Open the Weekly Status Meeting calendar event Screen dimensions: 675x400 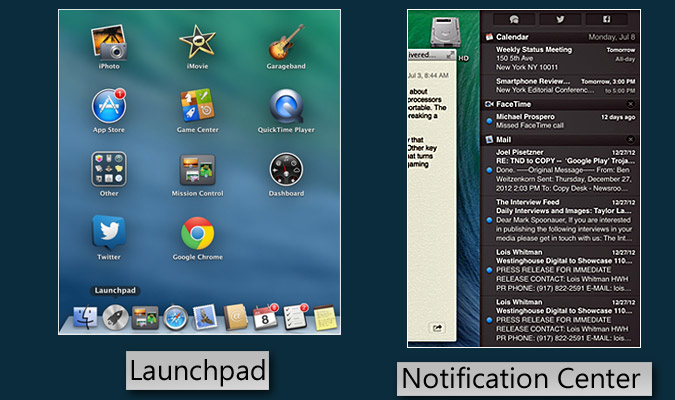tap(535, 49)
